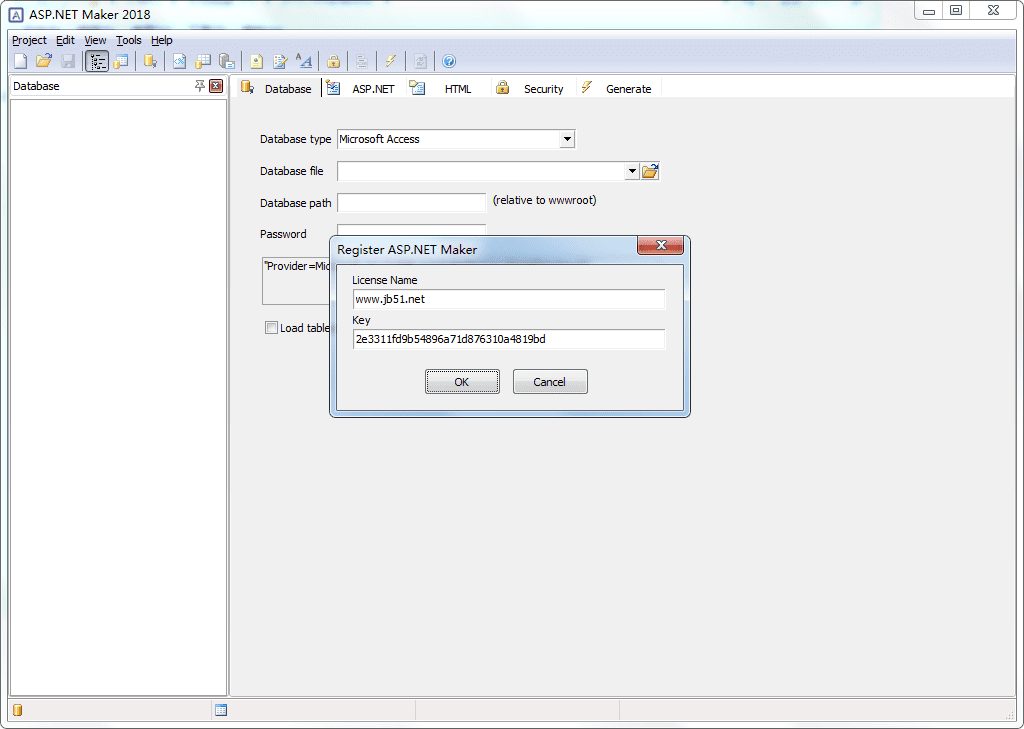Close the Register ASP.NET Maker dialog

click(x=660, y=245)
